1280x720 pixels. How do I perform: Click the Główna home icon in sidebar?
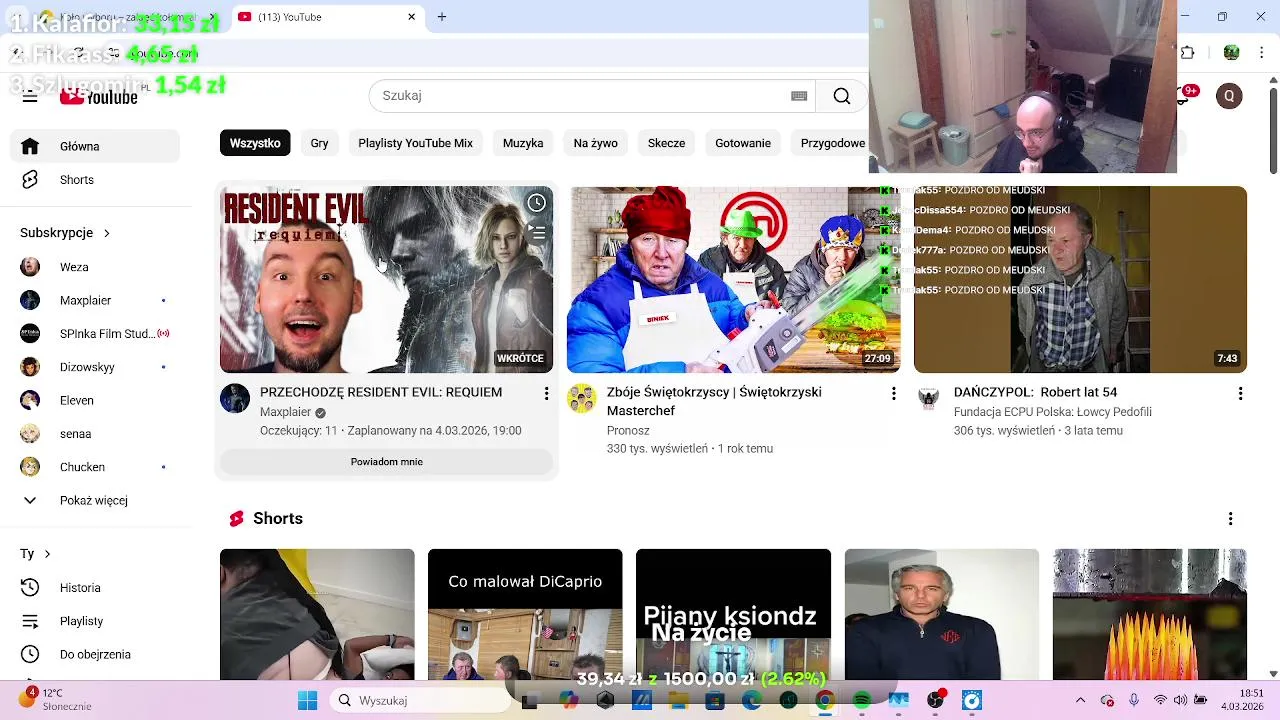click(x=30, y=146)
